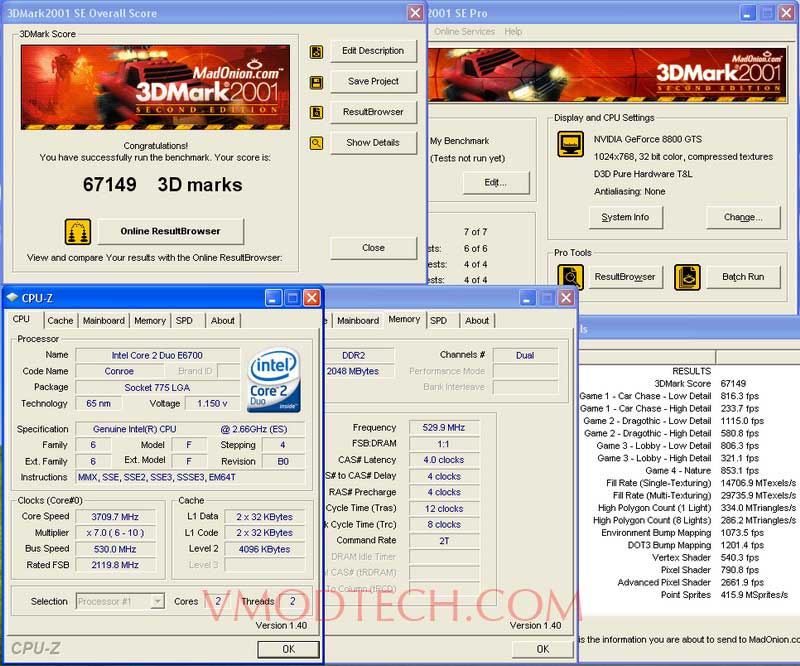
Task: Click the Batch Run icon
Action: click(x=687, y=277)
